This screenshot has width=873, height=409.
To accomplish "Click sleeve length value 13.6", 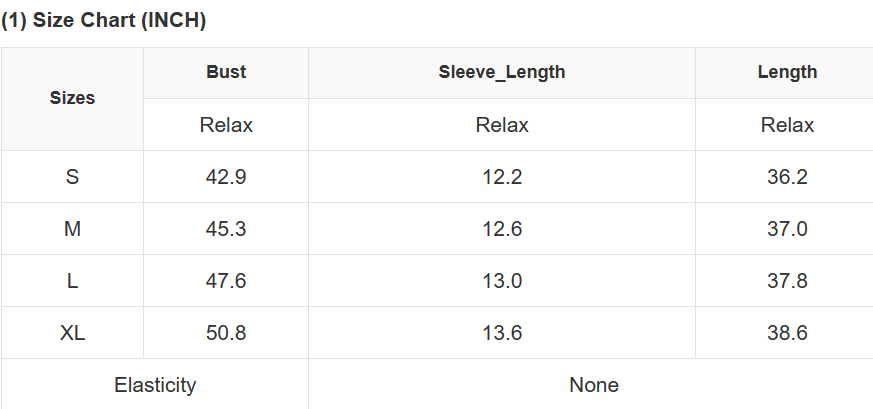I will pos(502,333).
